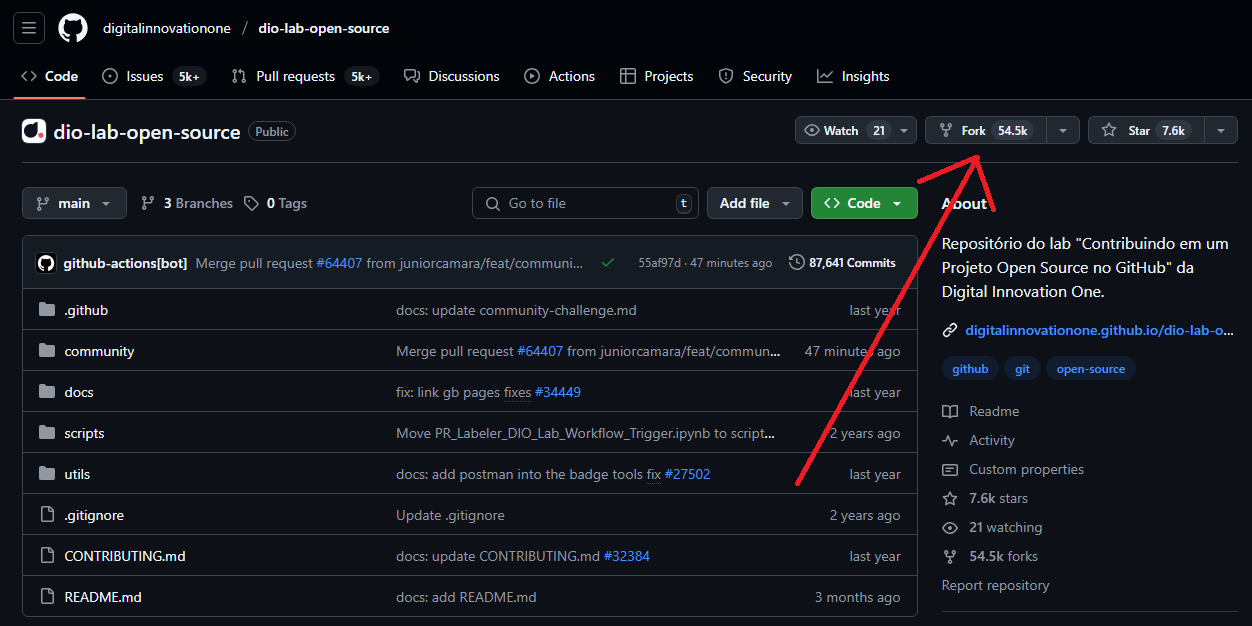This screenshot has height=626, width=1252.
Task: Select the open-source topic tag
Action: tap(1091, 369)
